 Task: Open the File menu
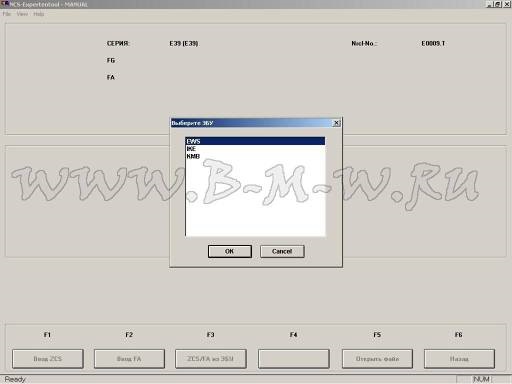[7, 14]
